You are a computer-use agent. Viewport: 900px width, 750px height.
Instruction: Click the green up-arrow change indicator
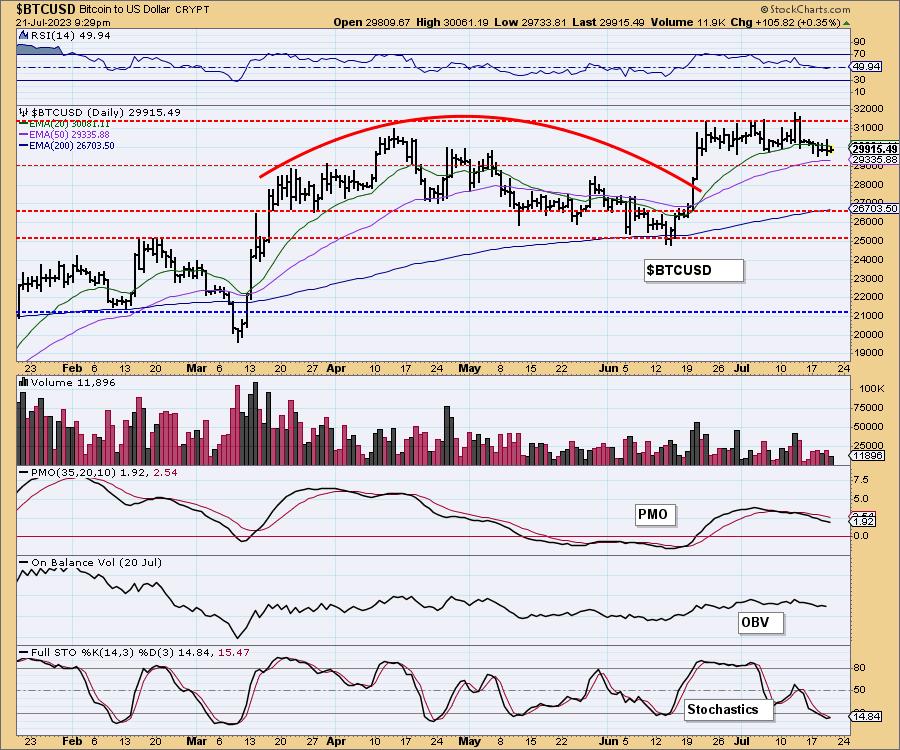tap(847, 23)
